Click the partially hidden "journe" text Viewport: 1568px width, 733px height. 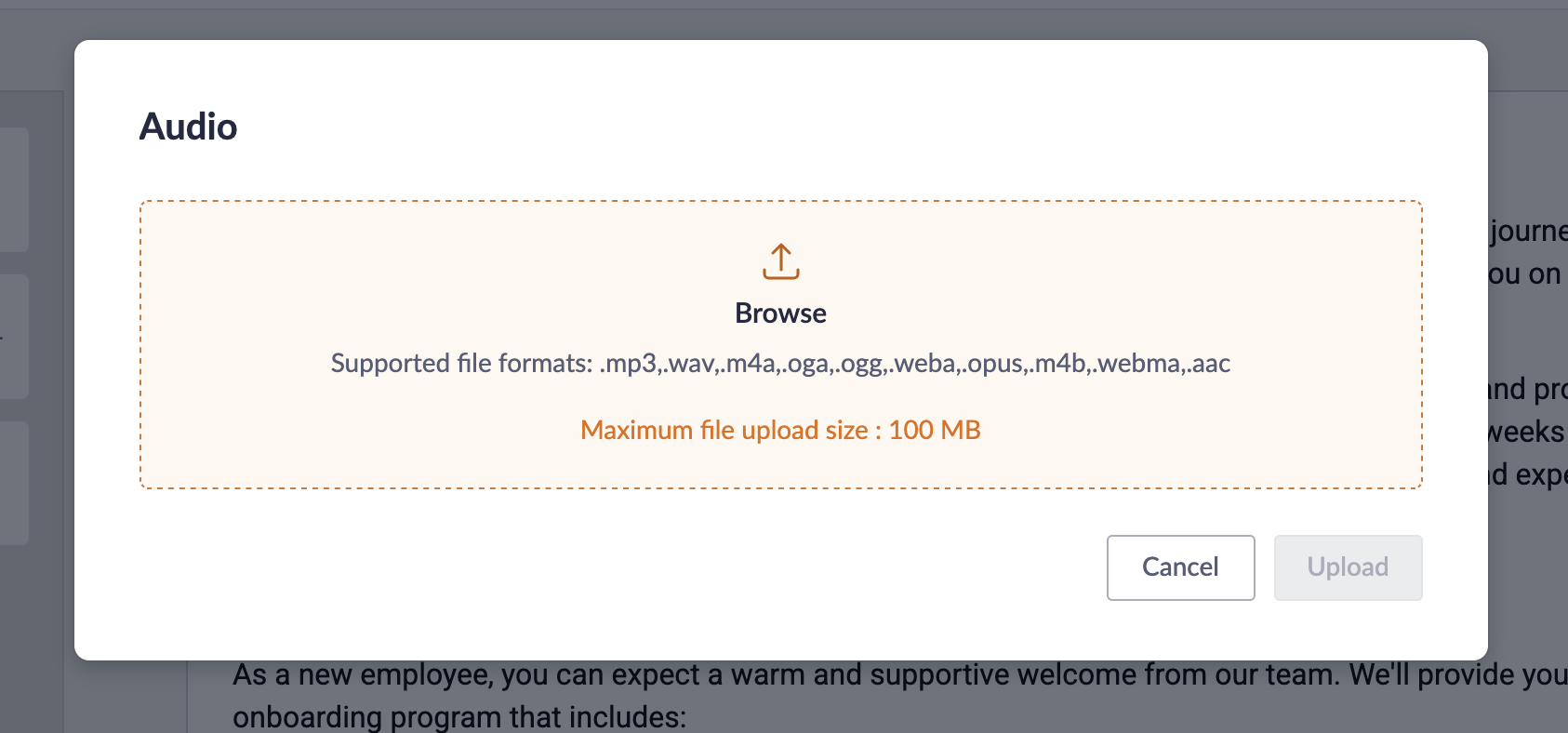pos(1528,231)
